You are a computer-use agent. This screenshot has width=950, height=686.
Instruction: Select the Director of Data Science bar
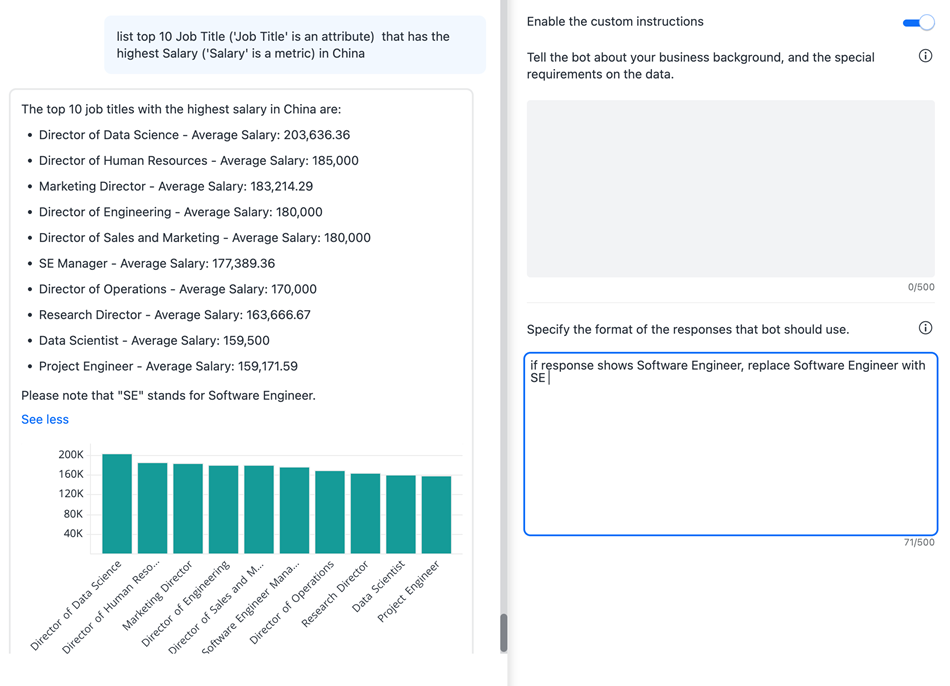(117, 505)
